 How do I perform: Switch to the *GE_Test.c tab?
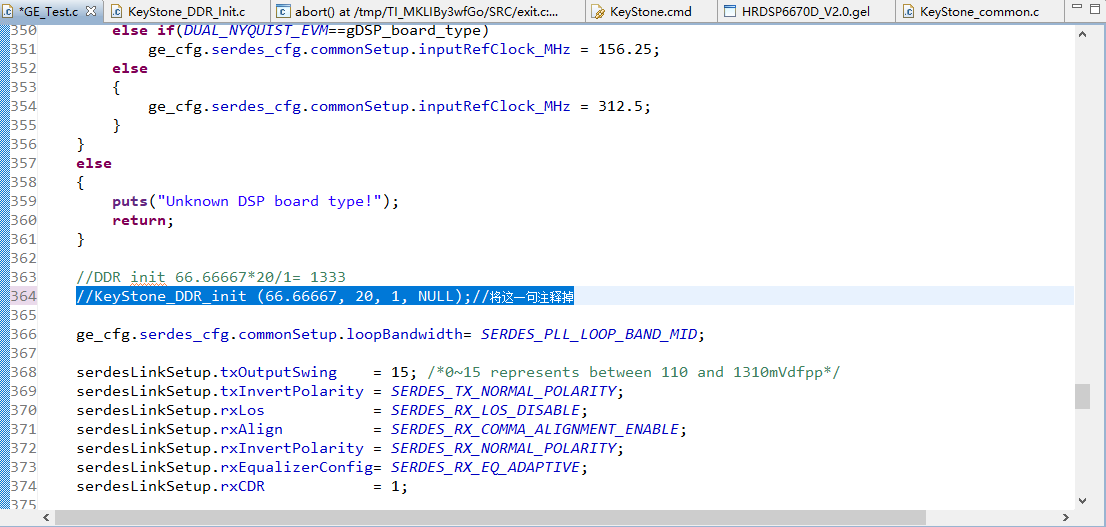pyautogui.click(x=50, y=11)
